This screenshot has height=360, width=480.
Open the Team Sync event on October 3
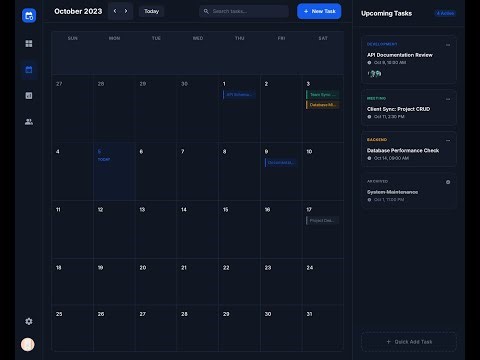(x=323, y=95)
